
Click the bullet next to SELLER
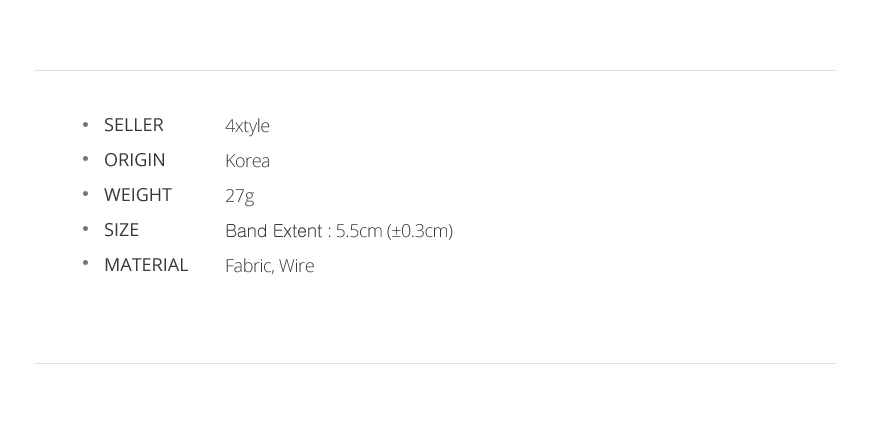[x=85, y=125]
